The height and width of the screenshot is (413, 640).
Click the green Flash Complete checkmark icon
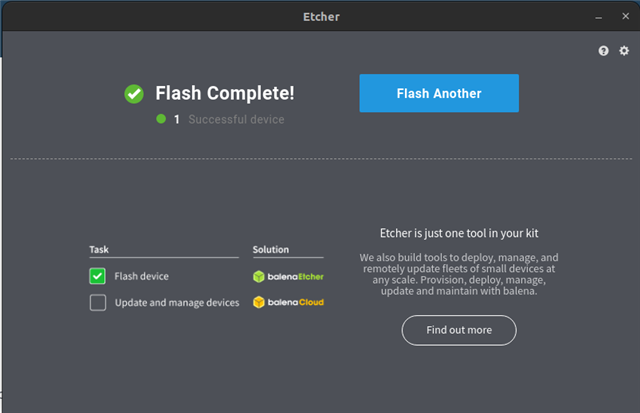pyautogui.click(x=134, y=94)
